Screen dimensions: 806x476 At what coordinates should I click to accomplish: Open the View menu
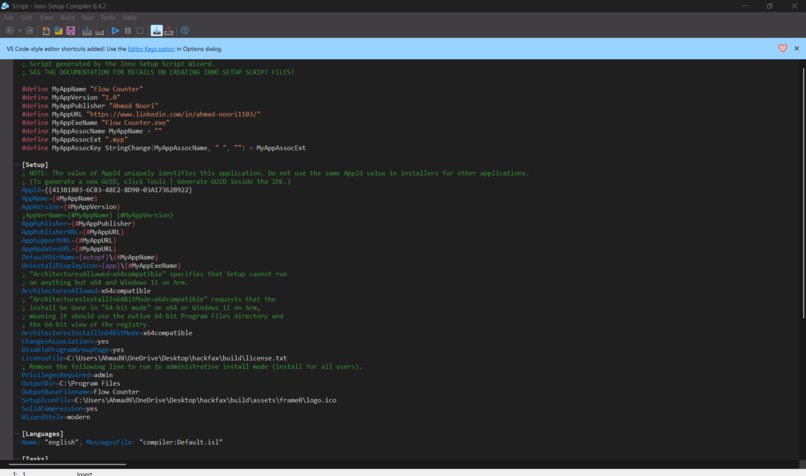click(x=46, y=17)
